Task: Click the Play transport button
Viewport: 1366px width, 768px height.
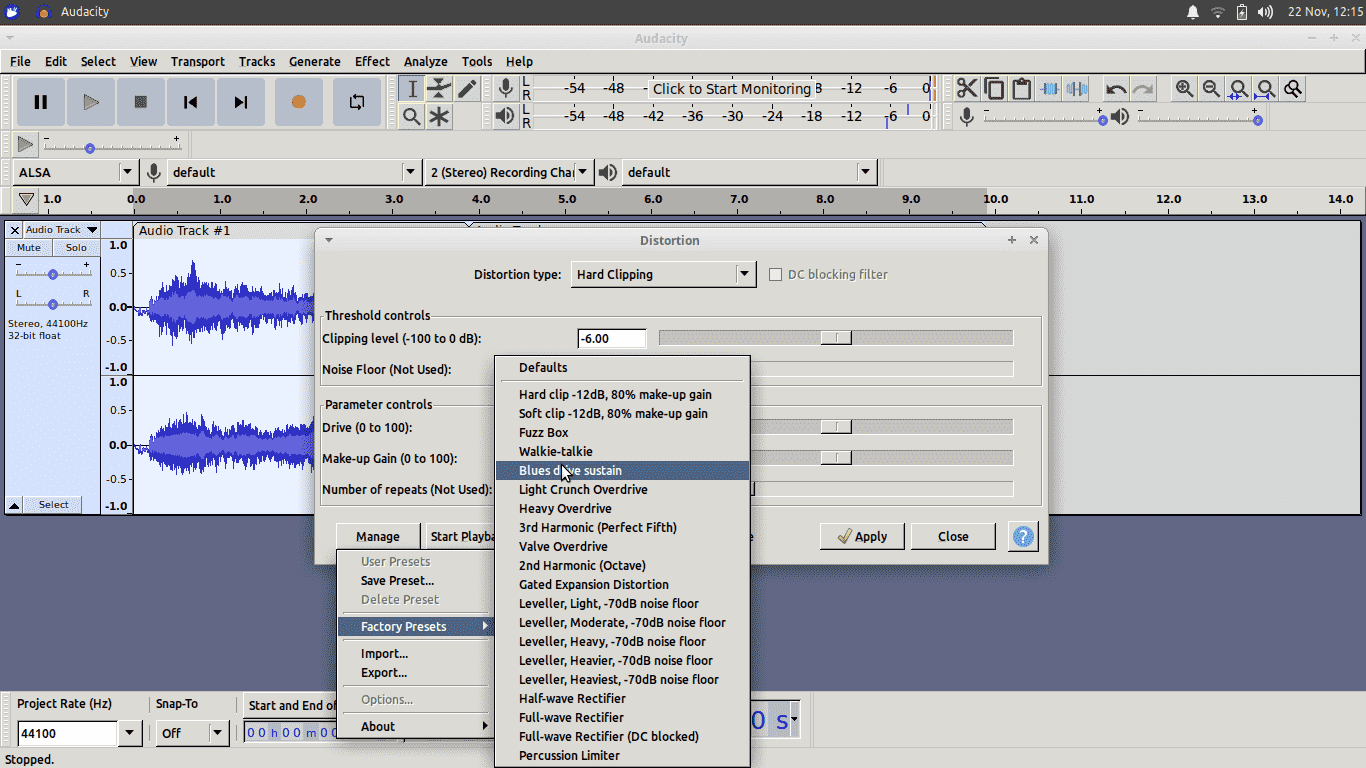Action: click(91, 102)
